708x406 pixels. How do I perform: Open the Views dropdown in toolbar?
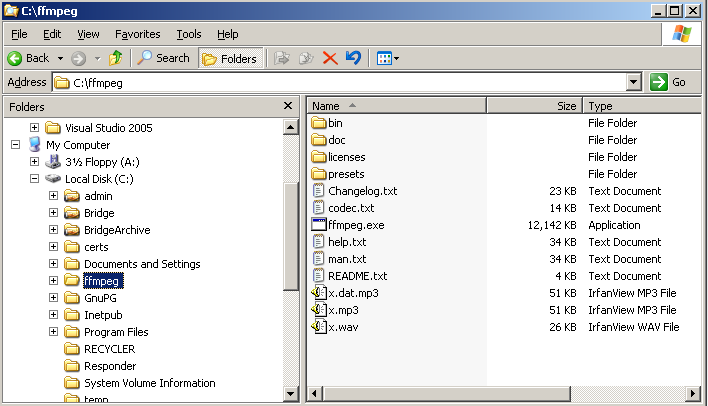click(x=387, y=58)
